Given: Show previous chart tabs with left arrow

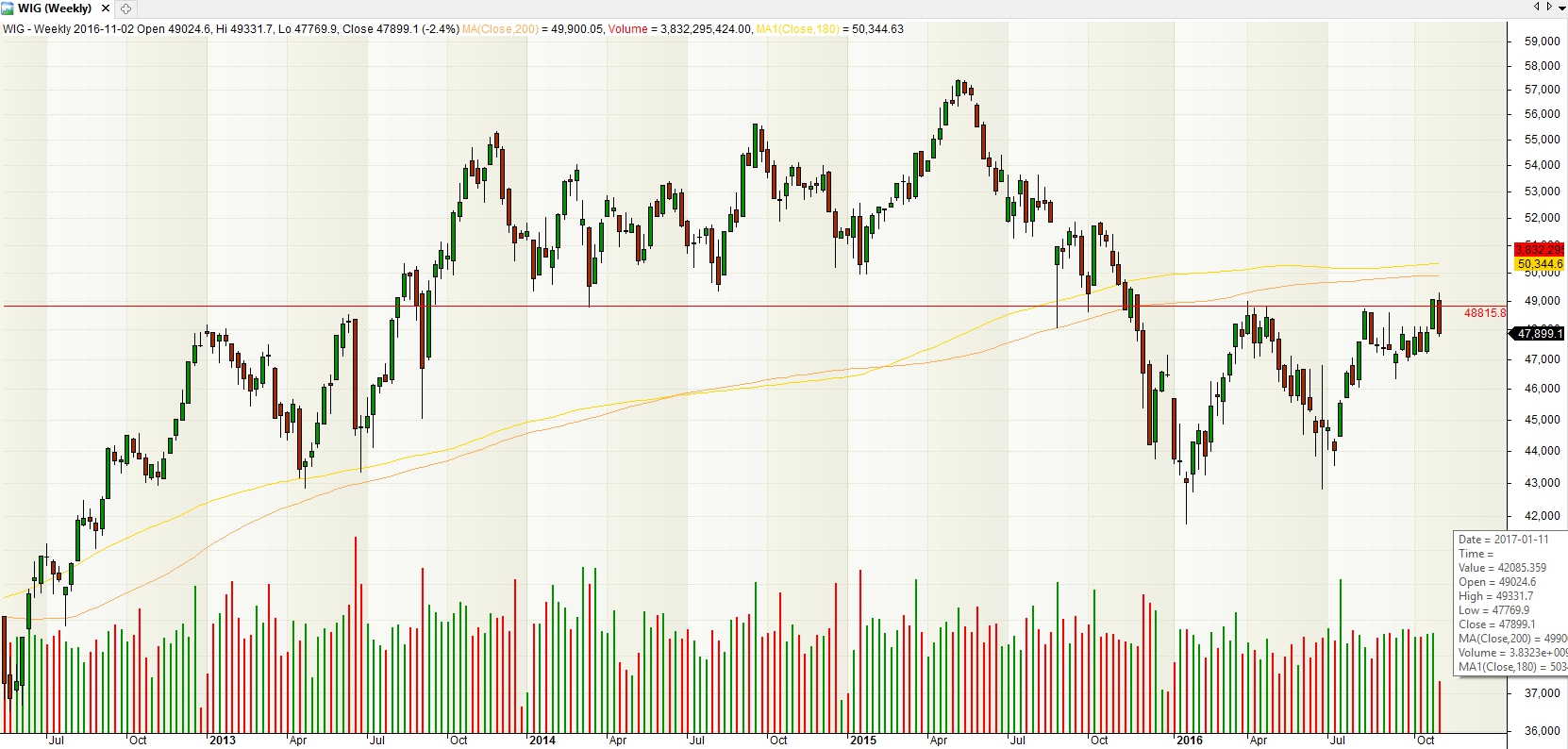Looking at the screenshot, I should (1536, 7).
